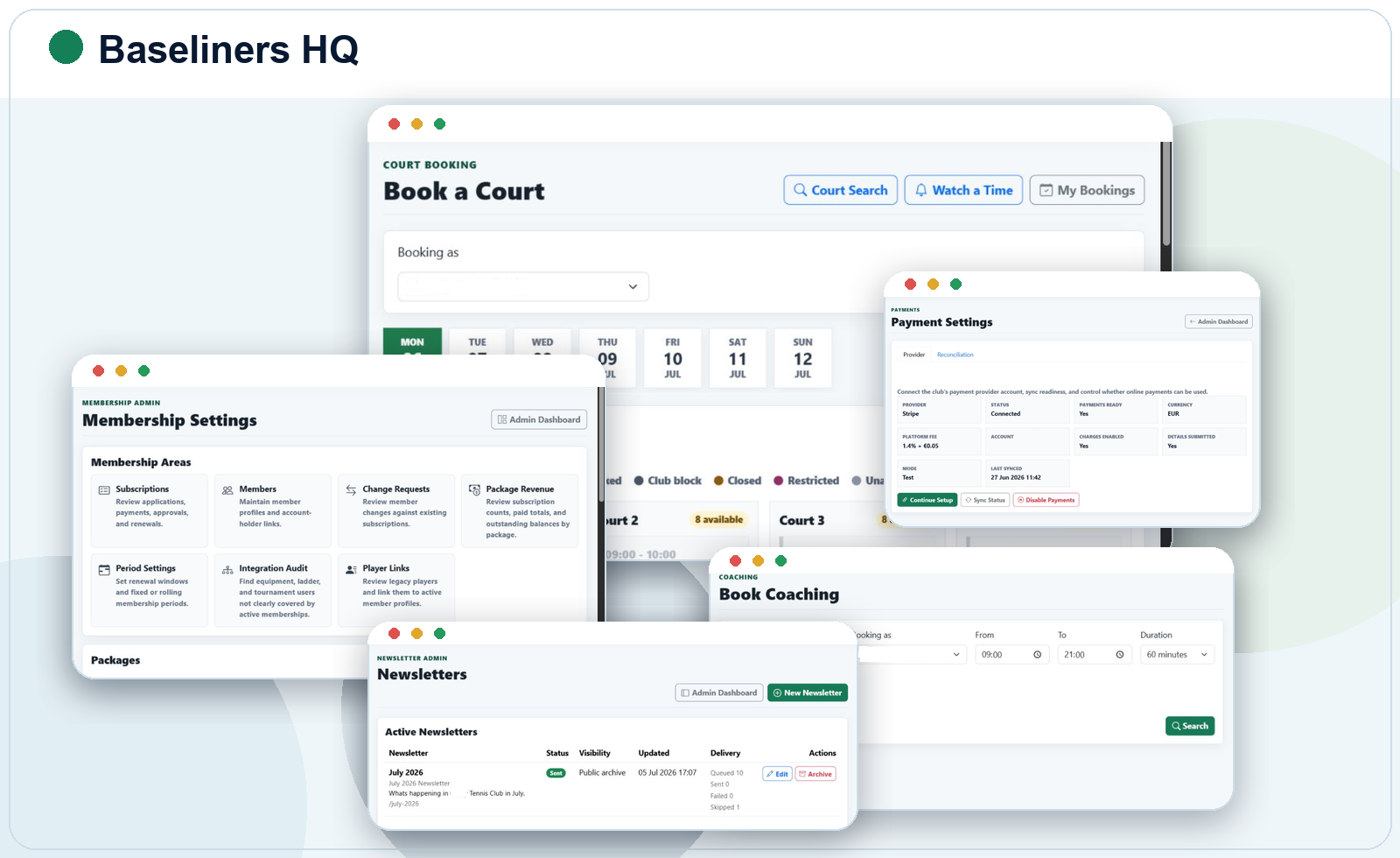Click the To time field 21:00
Viewport: 1400px width, 858px height.
[1094, 655]
